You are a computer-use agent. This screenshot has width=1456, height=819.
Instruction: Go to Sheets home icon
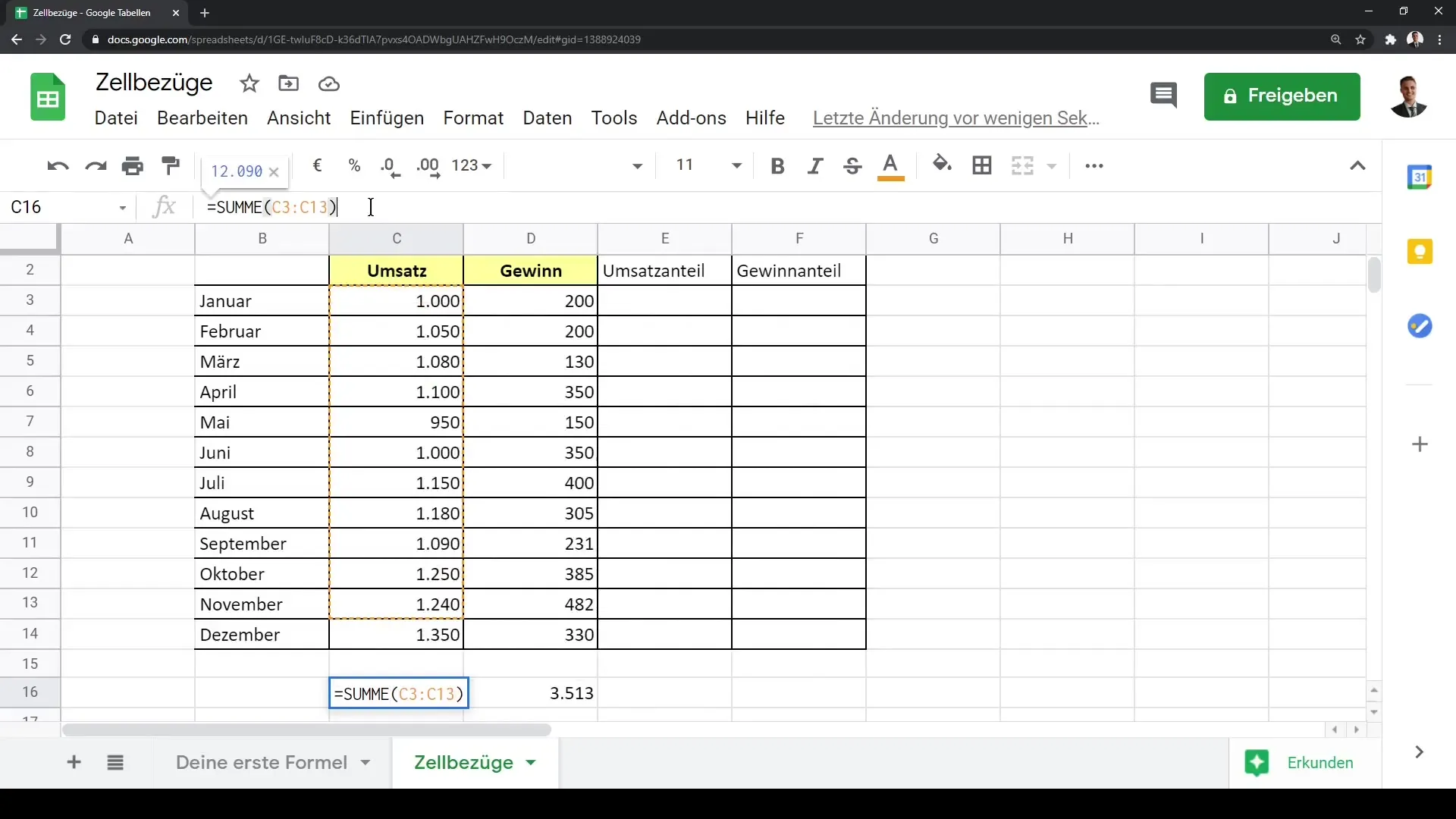click(48, 97)
